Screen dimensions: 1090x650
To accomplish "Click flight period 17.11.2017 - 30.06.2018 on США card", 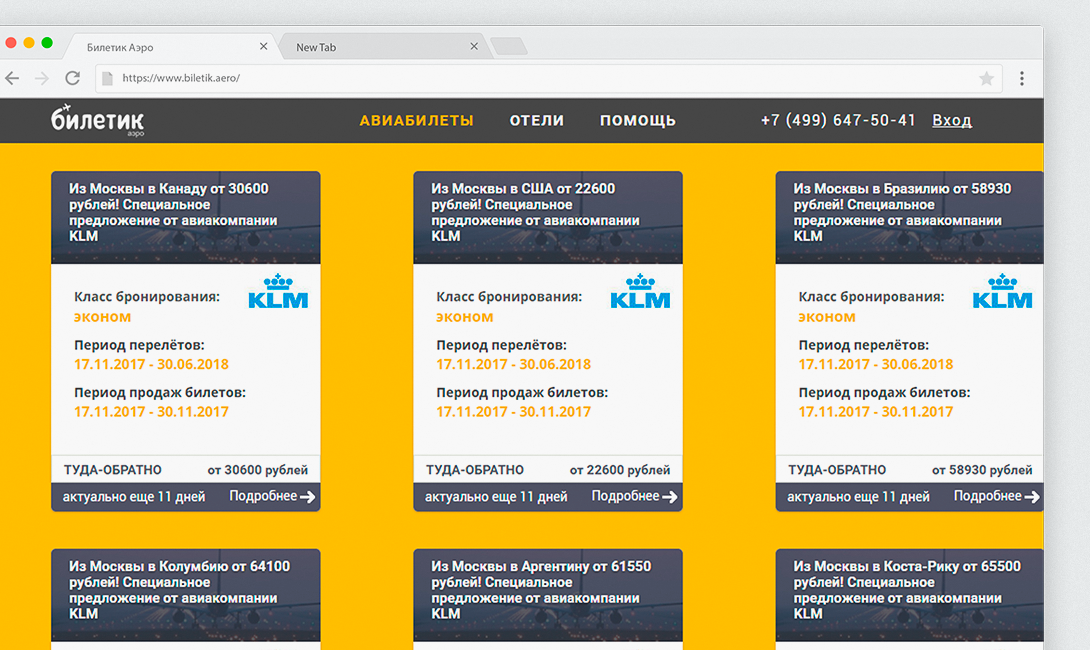I will 513,364.
